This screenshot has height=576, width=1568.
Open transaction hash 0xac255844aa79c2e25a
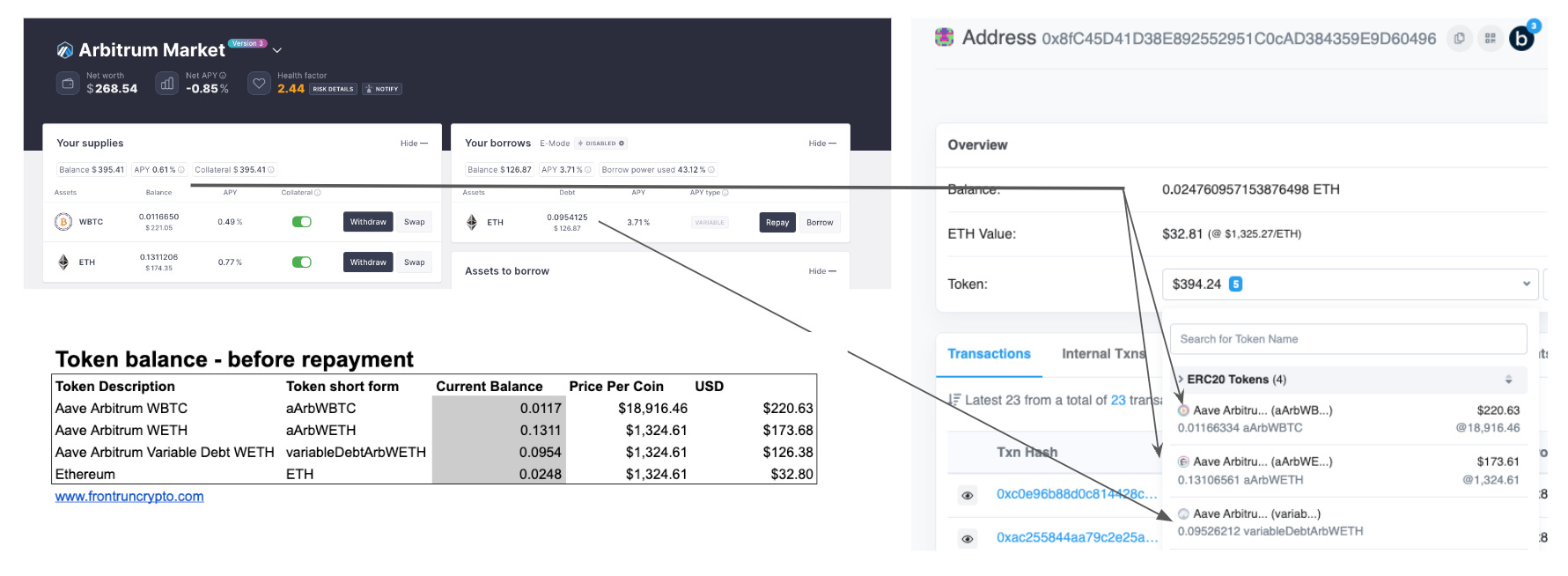tap(1077, 537)
